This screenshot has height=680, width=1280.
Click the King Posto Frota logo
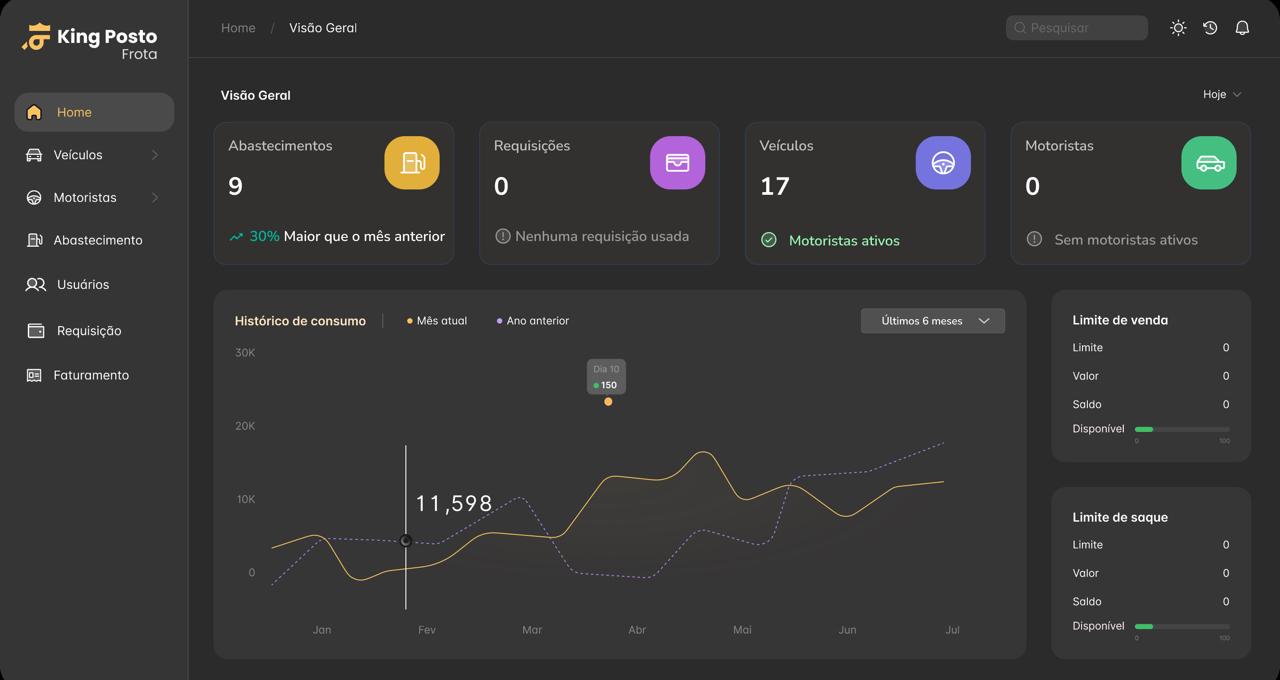tap(90, 41)
